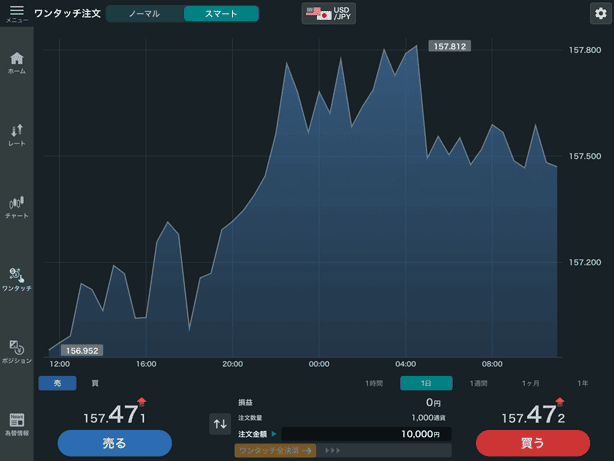This screenshot has width=614, height=461.
Task: Select the 1週間 timeframe tab
Action: click(x=478, y=383)
